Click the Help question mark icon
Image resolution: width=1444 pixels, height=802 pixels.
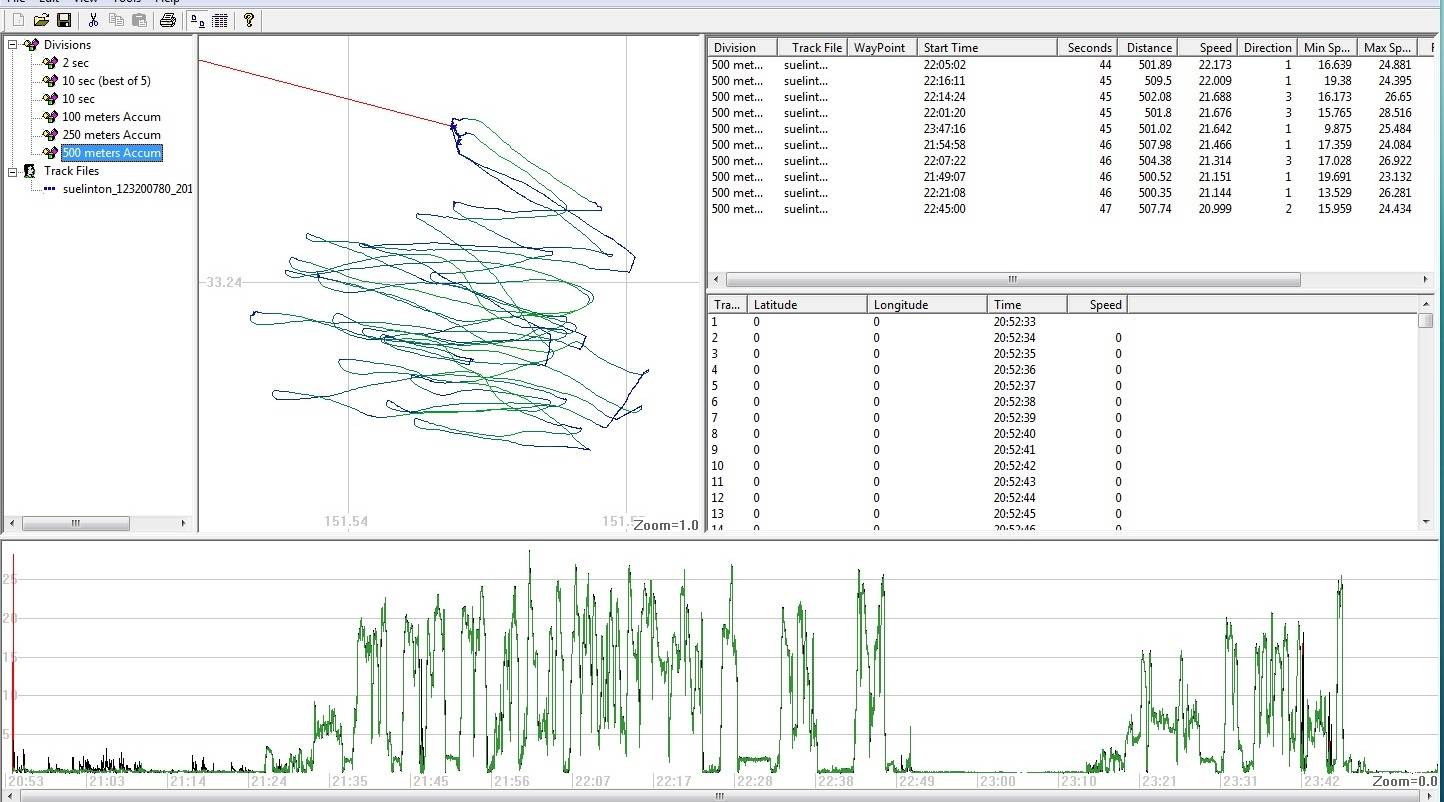click(249, 20)
